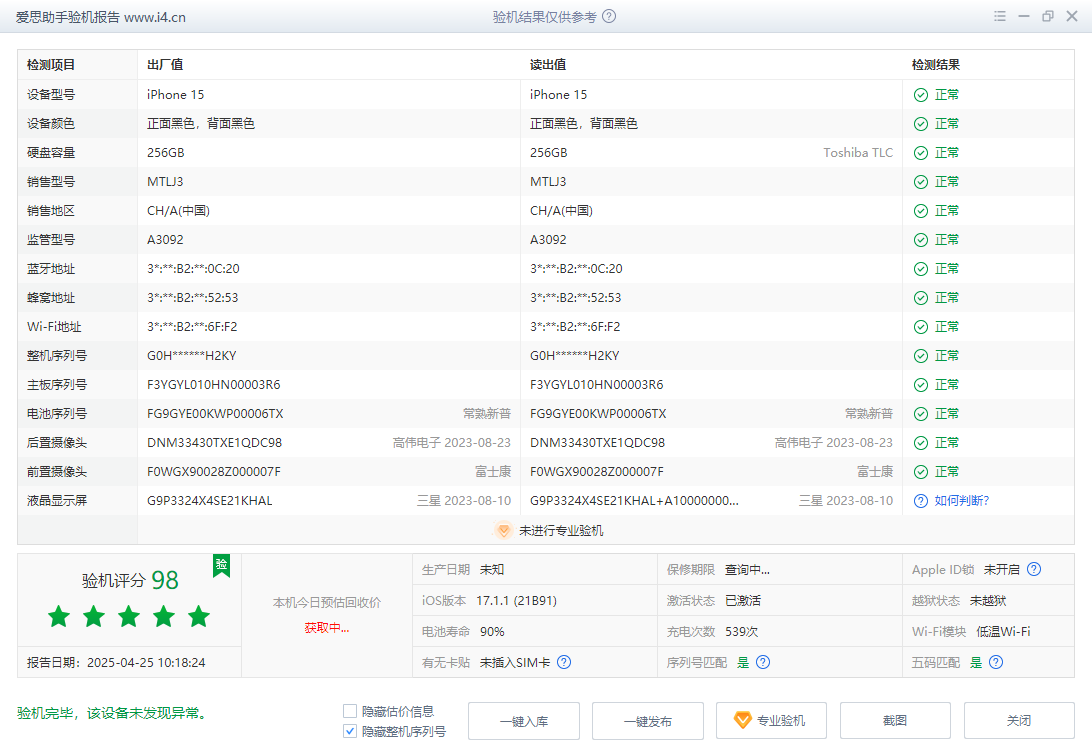Click the five-star rating row

129,616
